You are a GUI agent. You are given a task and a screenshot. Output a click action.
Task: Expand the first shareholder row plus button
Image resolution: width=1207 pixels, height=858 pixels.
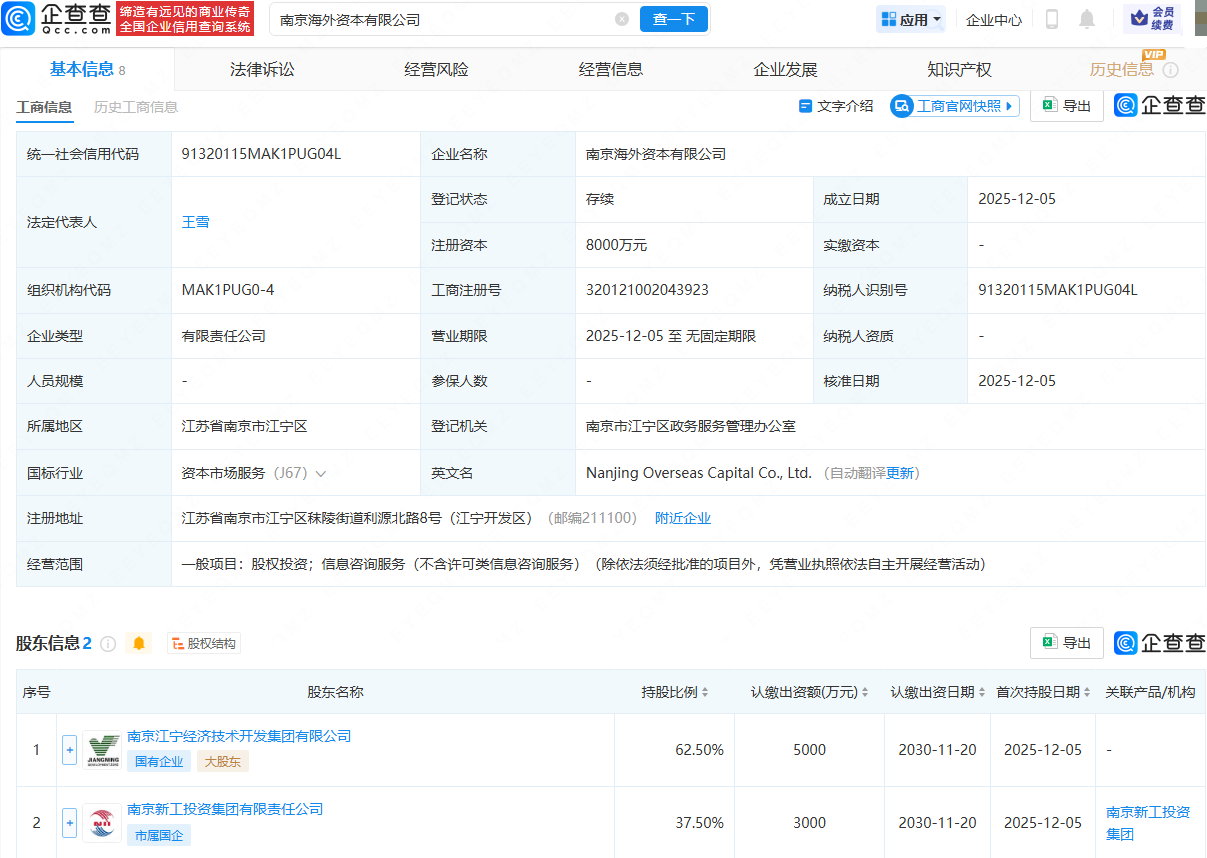pos(69,750)
